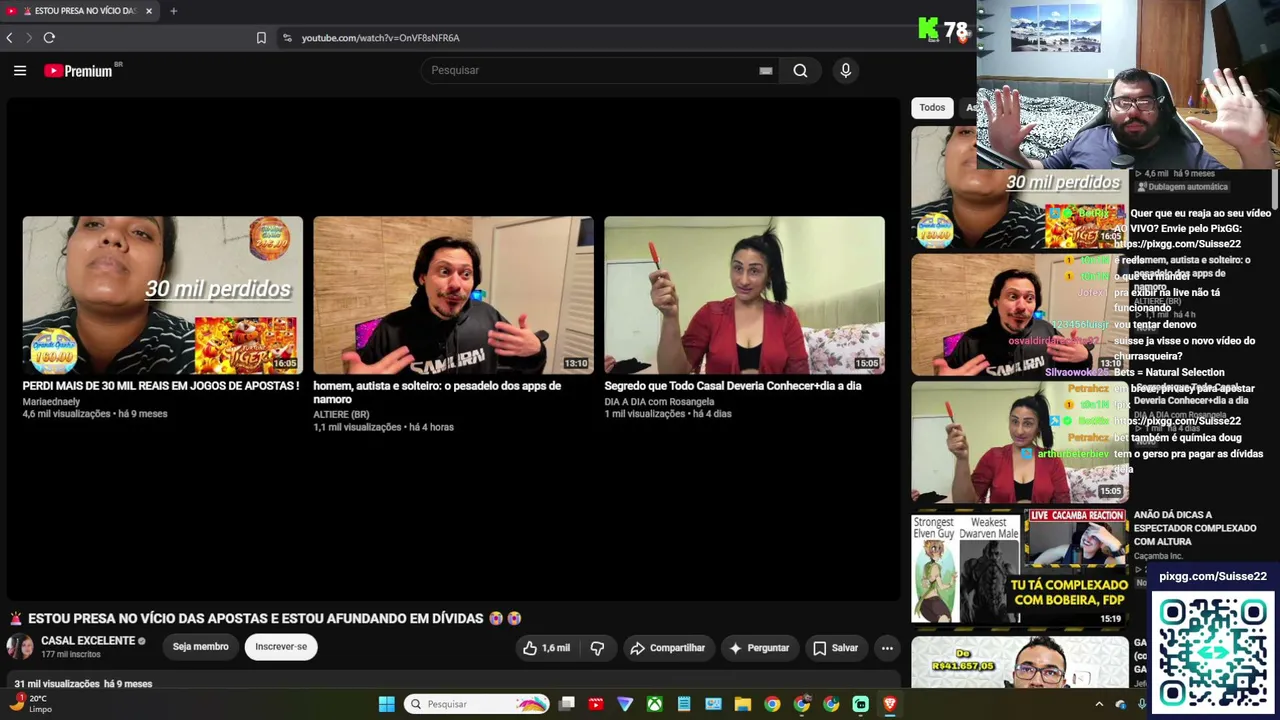Open the red video app on taskbar
The width and height of the screenshot is (1280, 720).
[x=596, y=704]
